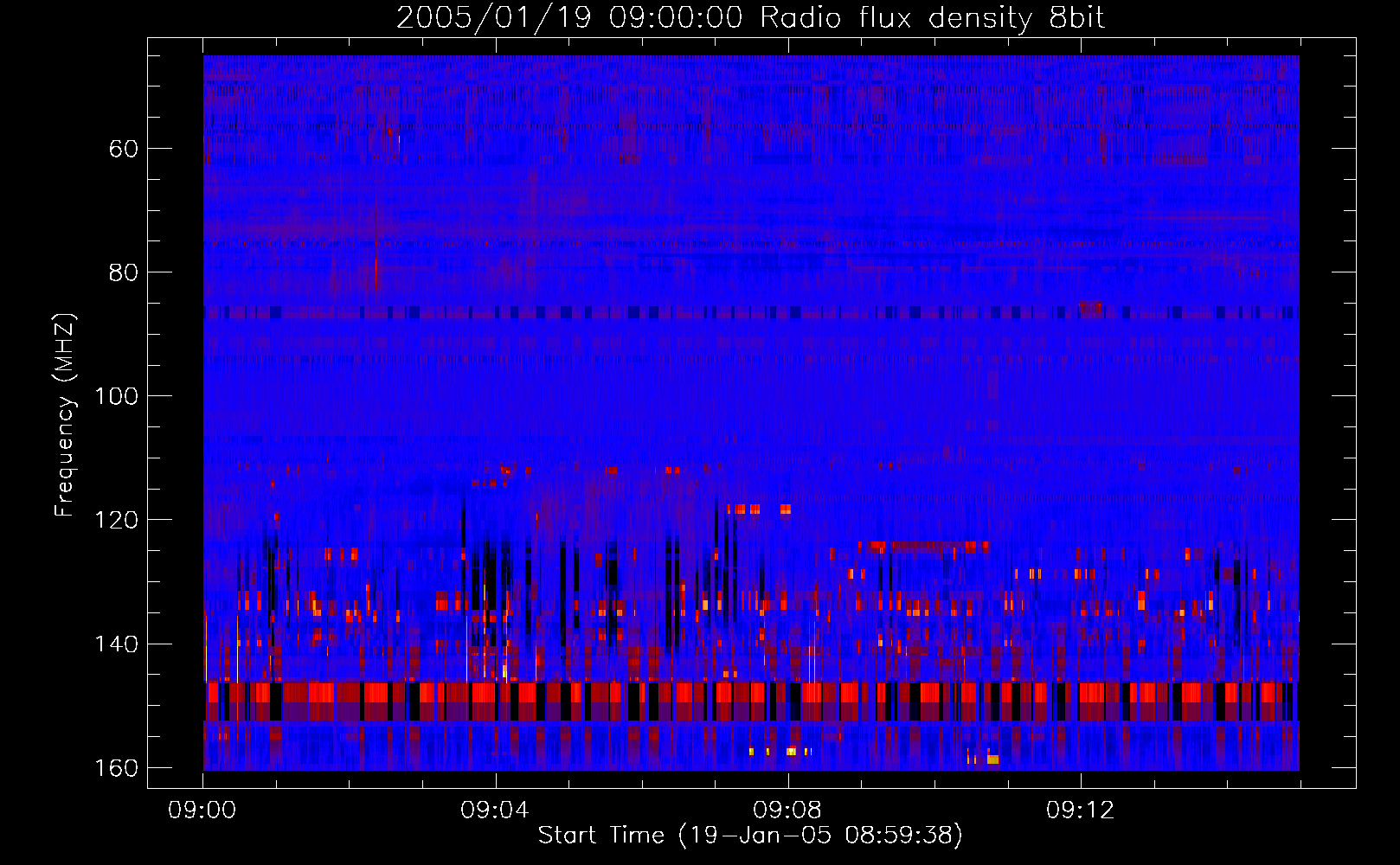Viewport: 1400px width, 865px height.
Task: Select the 09:04 time tick label
Action: (495, 811)
